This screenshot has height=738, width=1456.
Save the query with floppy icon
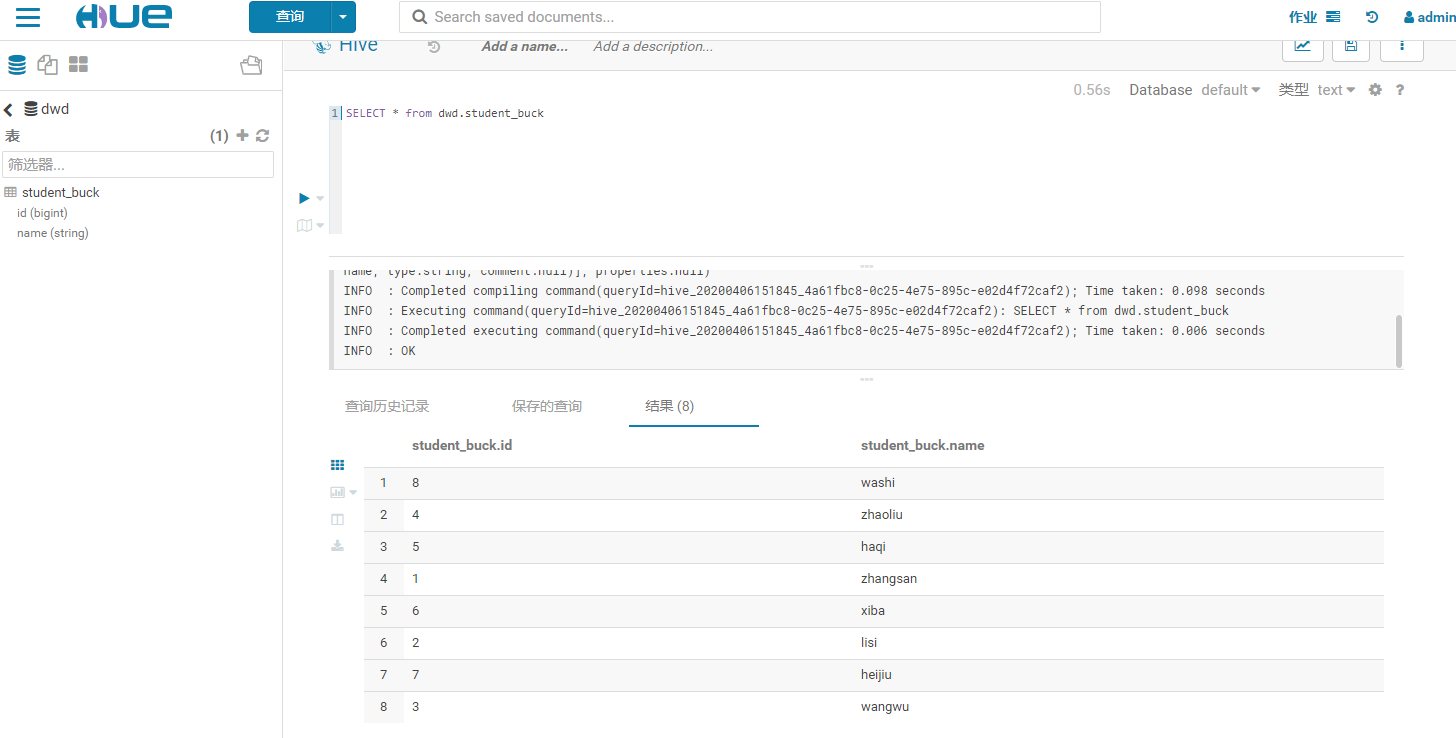pos(1351,46)
